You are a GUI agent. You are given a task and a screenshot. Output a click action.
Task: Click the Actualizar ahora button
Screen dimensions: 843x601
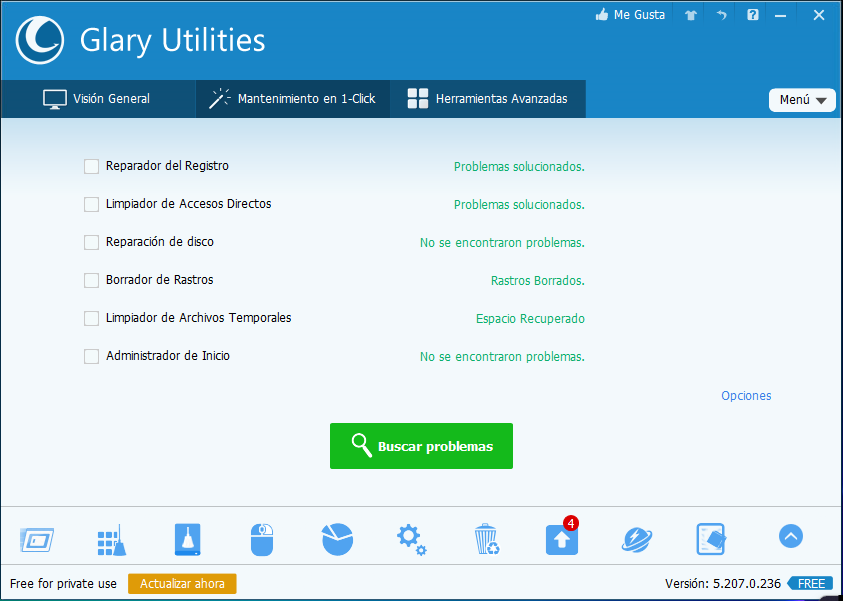182,584
